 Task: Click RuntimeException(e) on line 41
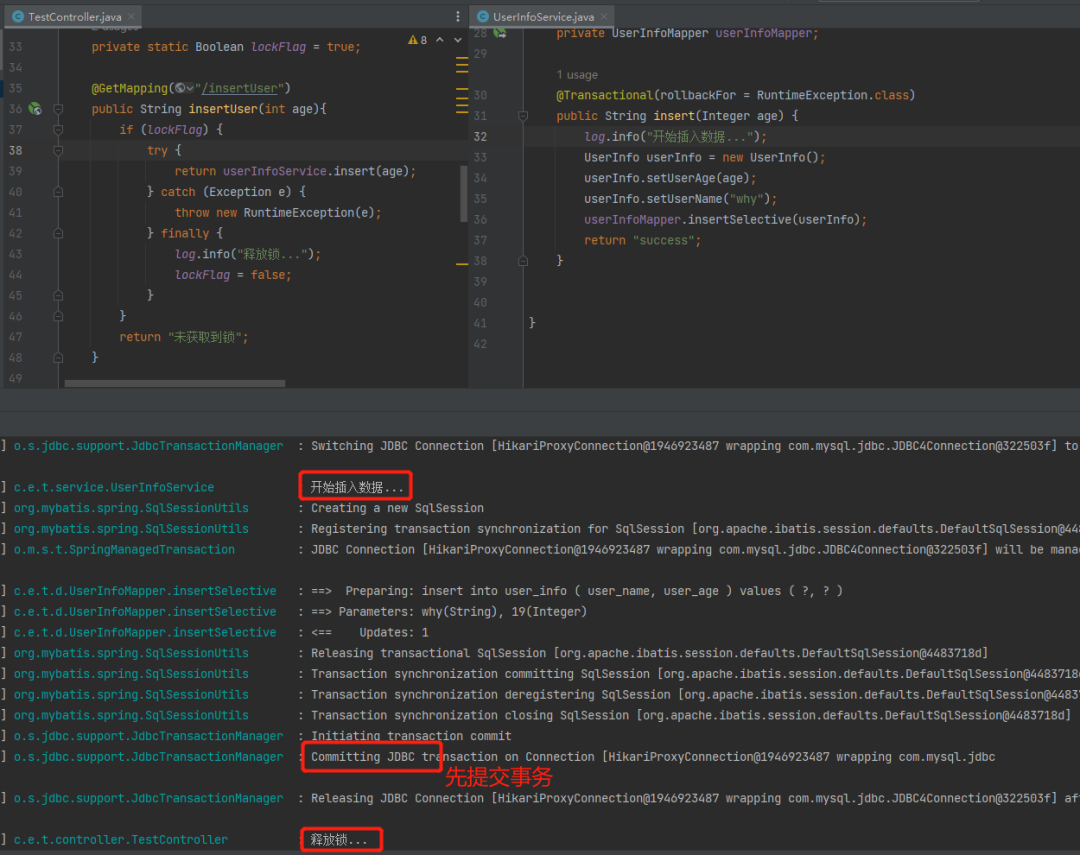311,213
